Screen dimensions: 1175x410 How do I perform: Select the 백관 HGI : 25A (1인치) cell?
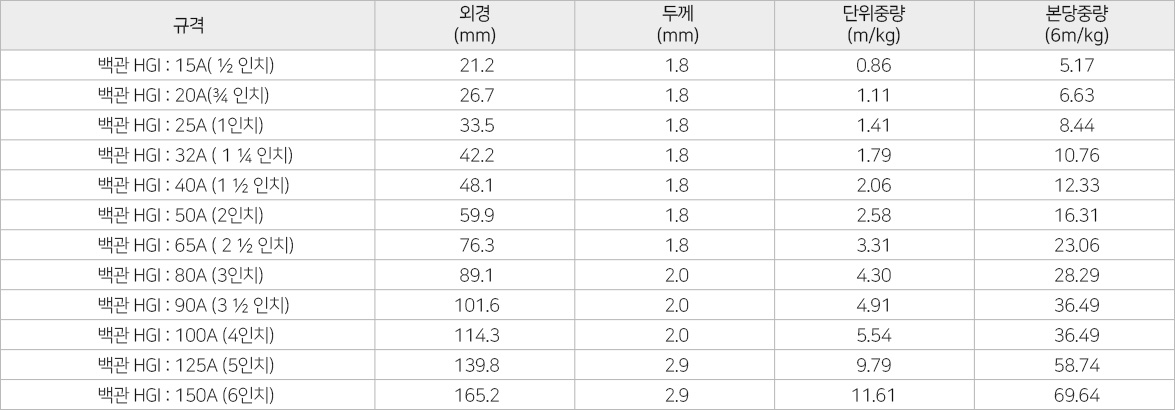point(187,125)
